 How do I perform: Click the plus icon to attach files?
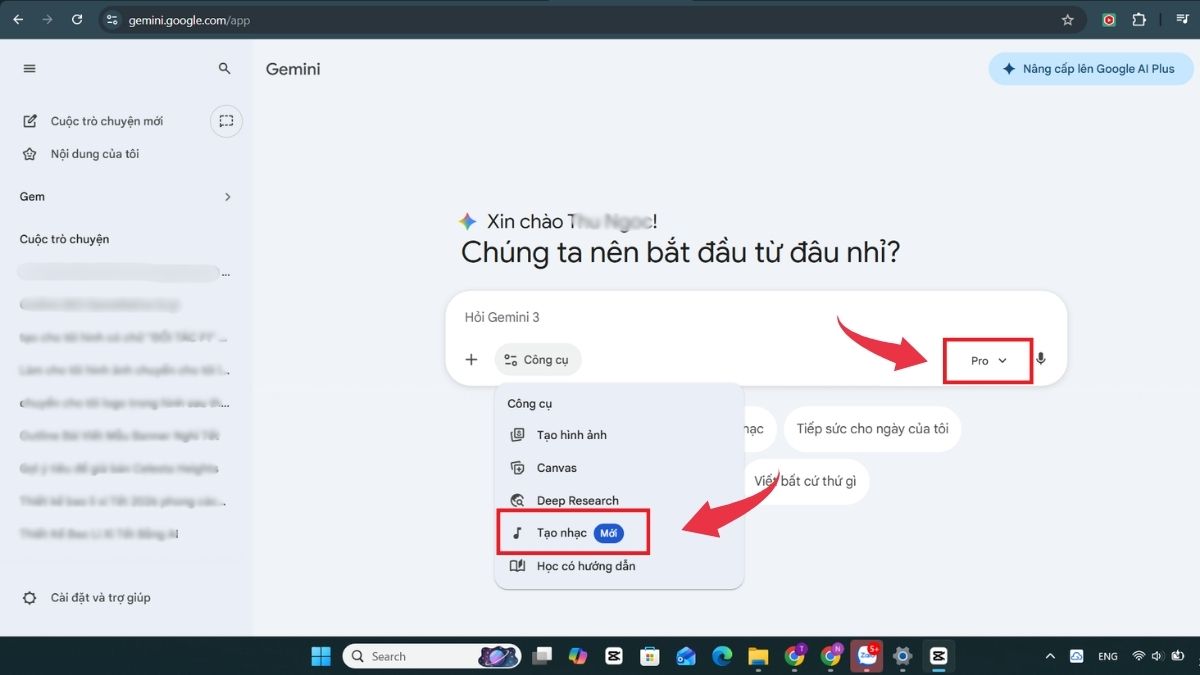tap(471, 359)
